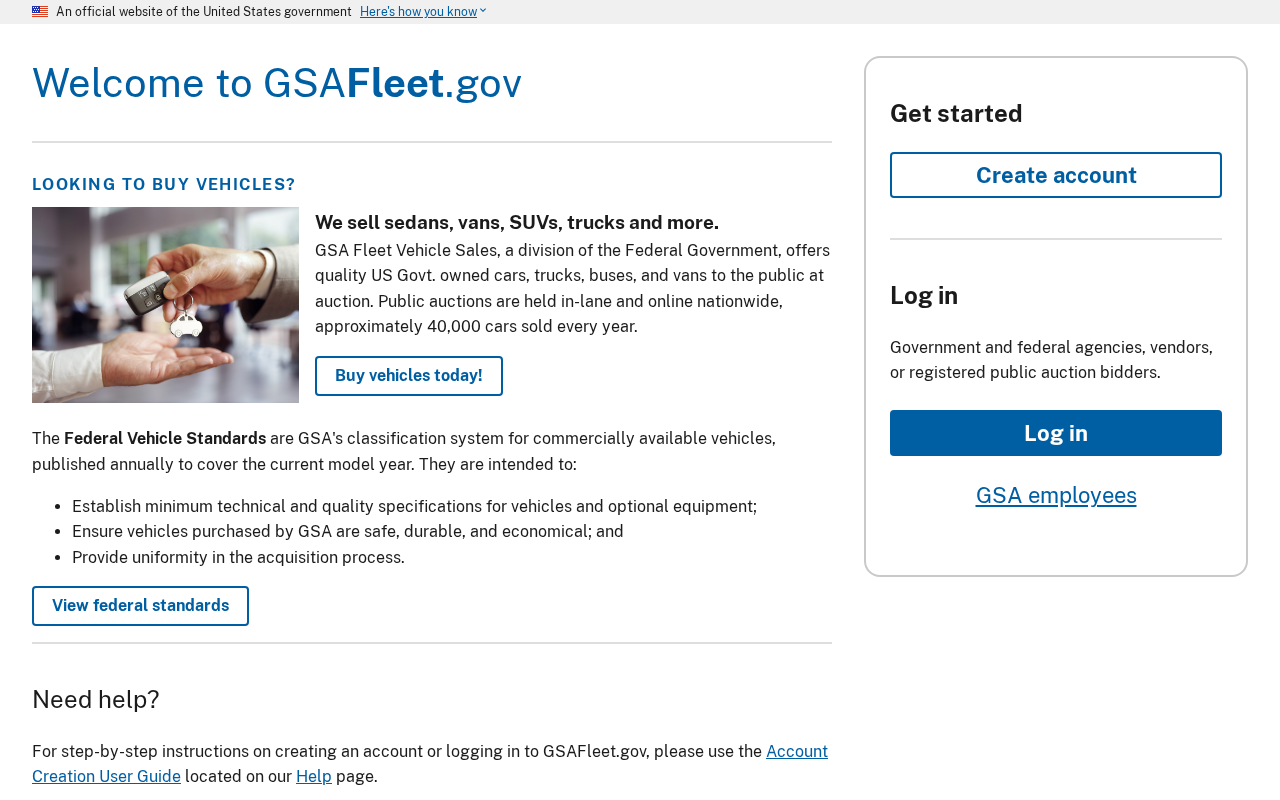The height and width of the screenshot is (800, 1280).
Task: Click the "LOOKING TO BUY VEHICLES?" heading
Action: tap(164, 184)
